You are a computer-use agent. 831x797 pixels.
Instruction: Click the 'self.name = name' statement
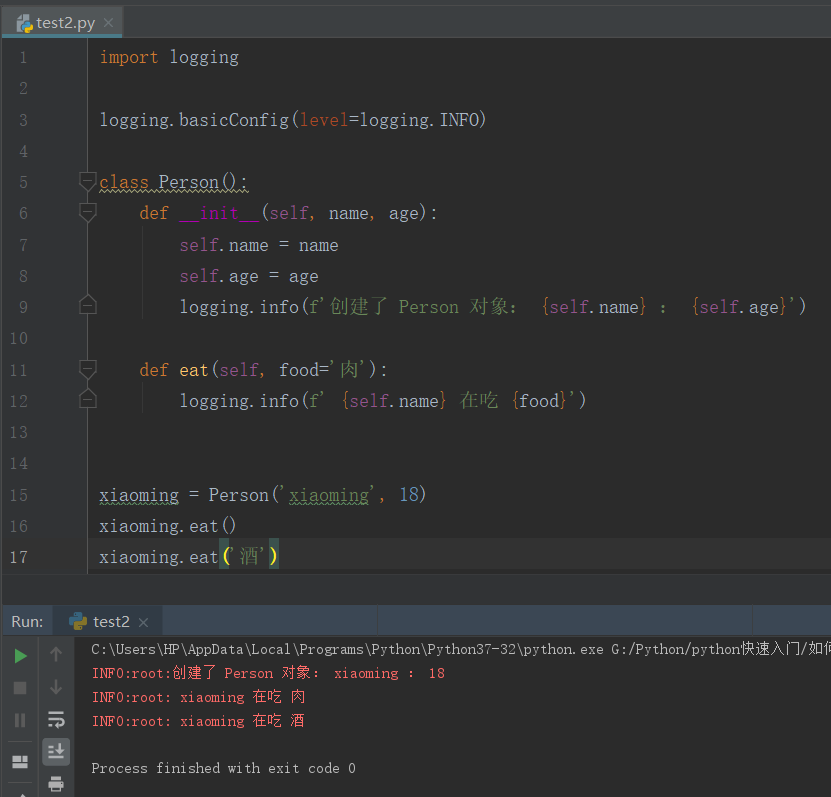(259, 245)
